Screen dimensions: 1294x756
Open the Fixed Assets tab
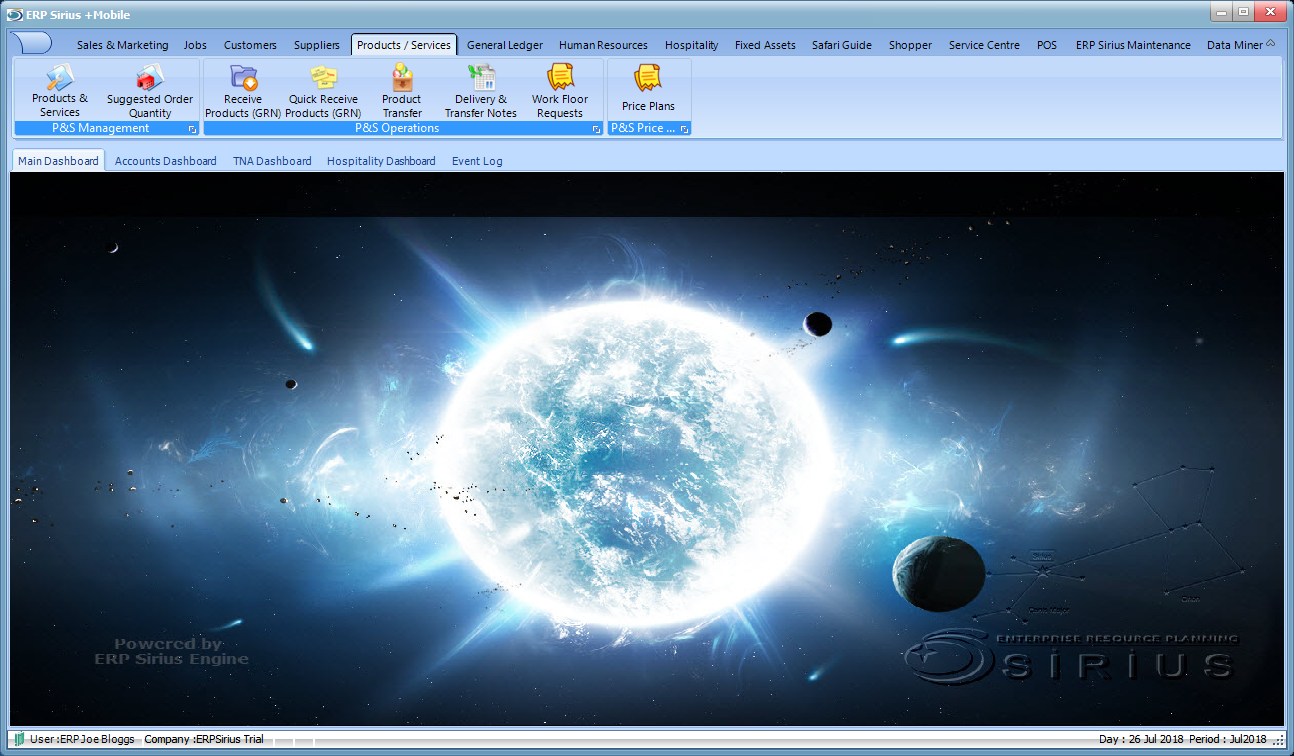tap(765, 45)
